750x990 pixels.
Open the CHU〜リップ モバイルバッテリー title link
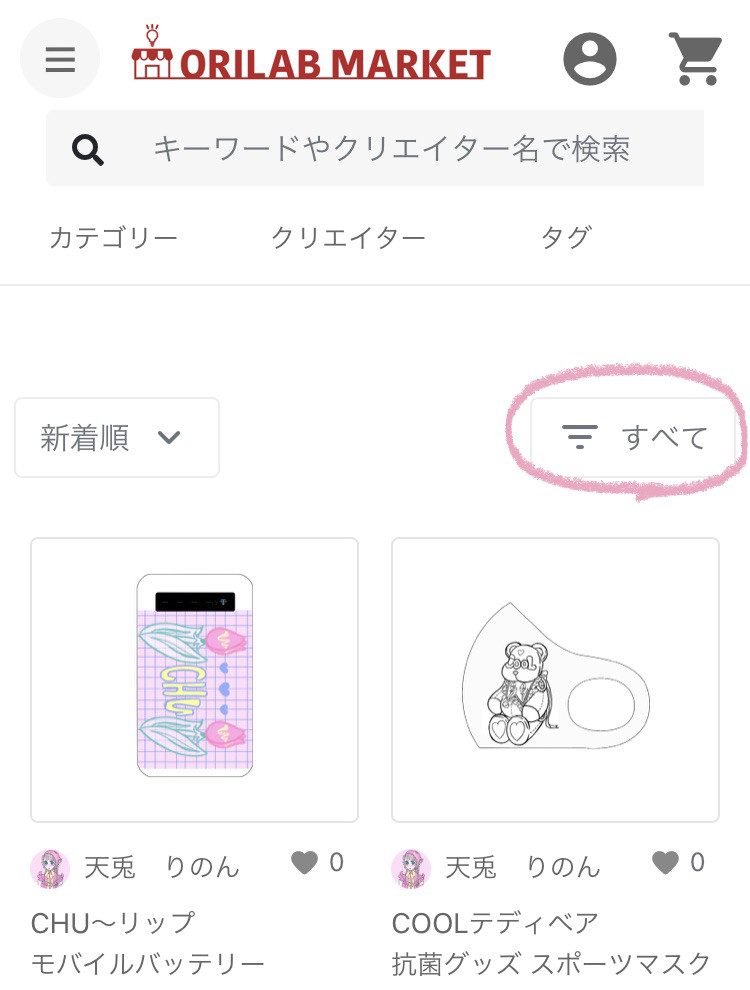pyautogui.click(x=148, y=943)
